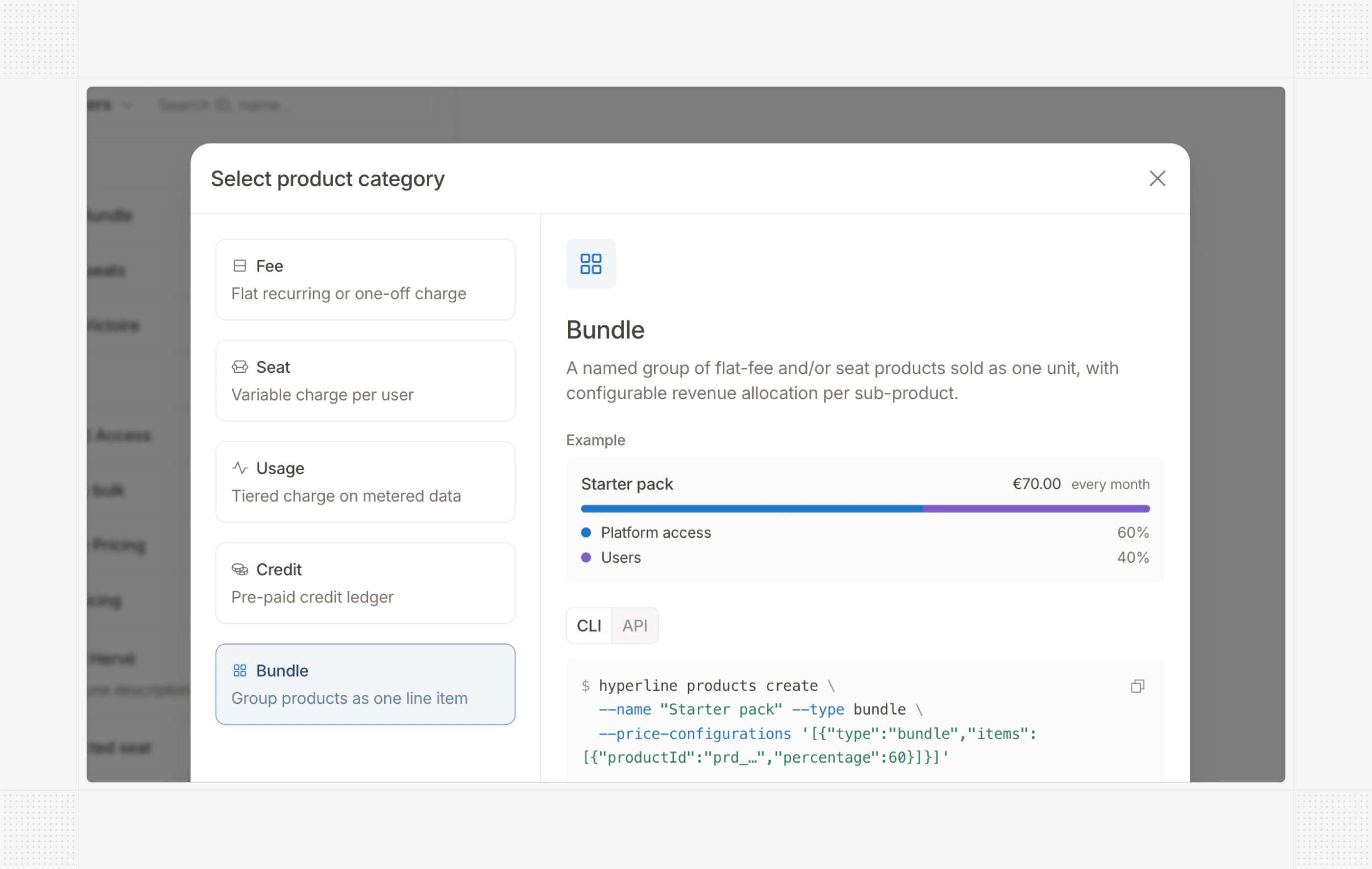Select the Seat product category card
Image resolution: width=1372 pixels, height=869 pixels.
pos(365,381)
